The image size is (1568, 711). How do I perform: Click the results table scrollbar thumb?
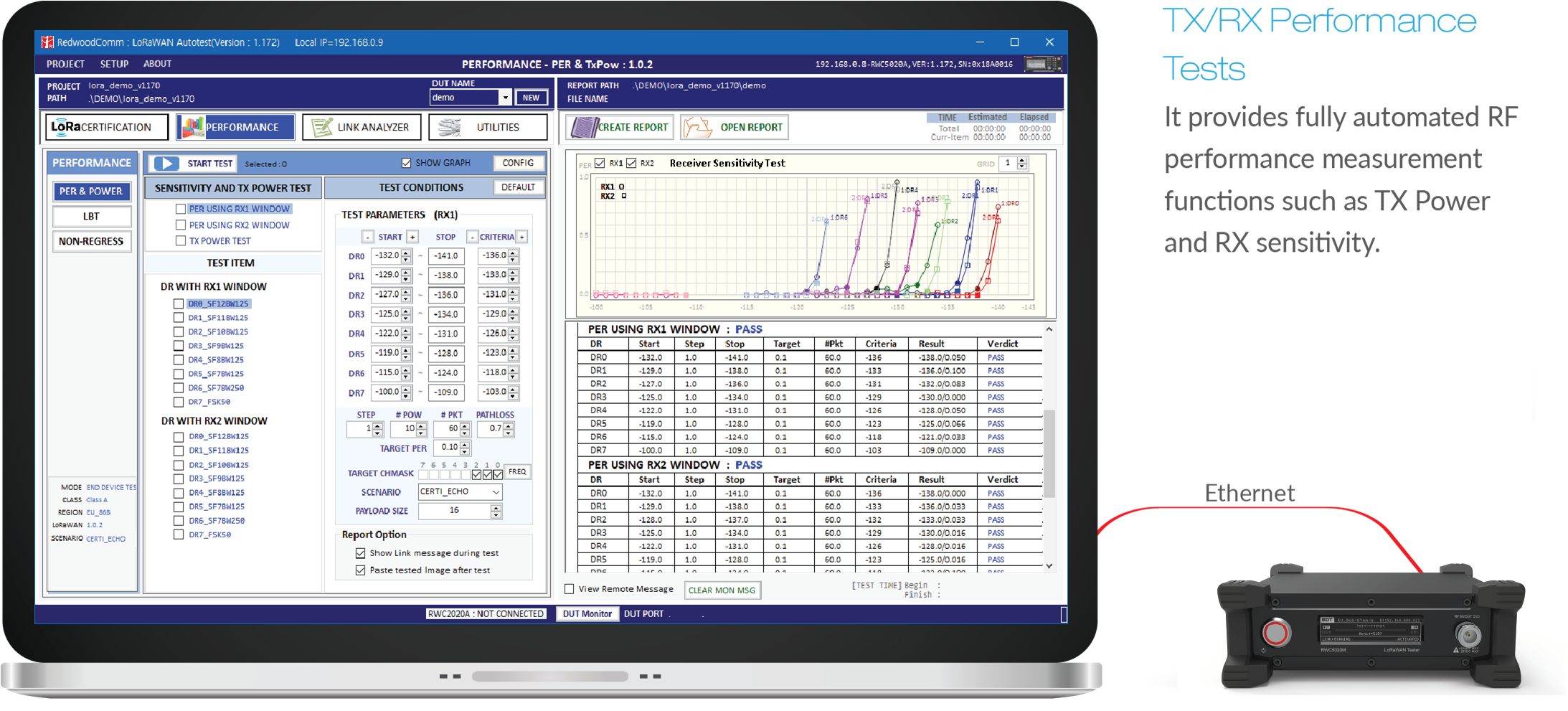point(1049,453)
